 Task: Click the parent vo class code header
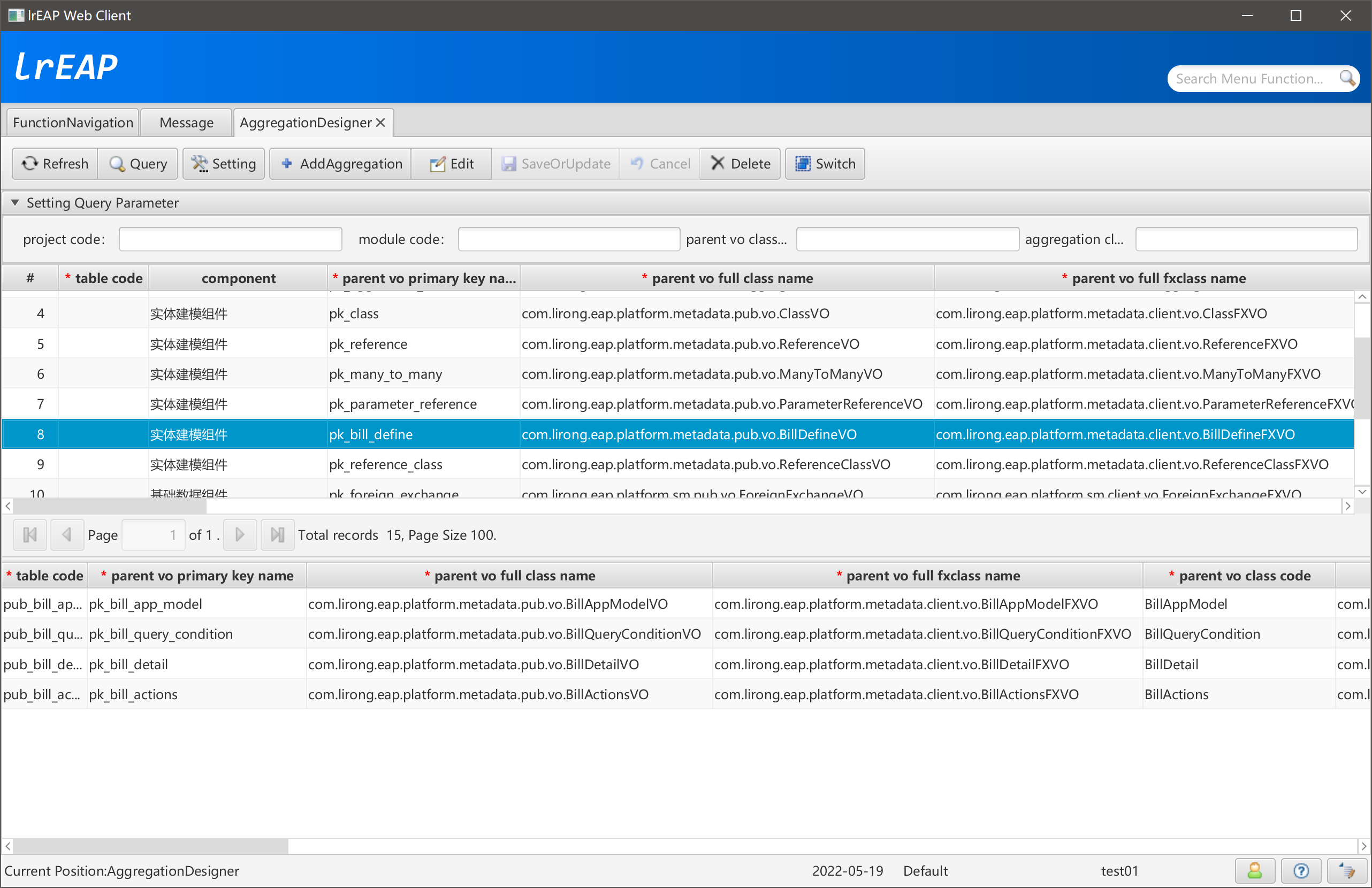click(x=1239, y=576)
